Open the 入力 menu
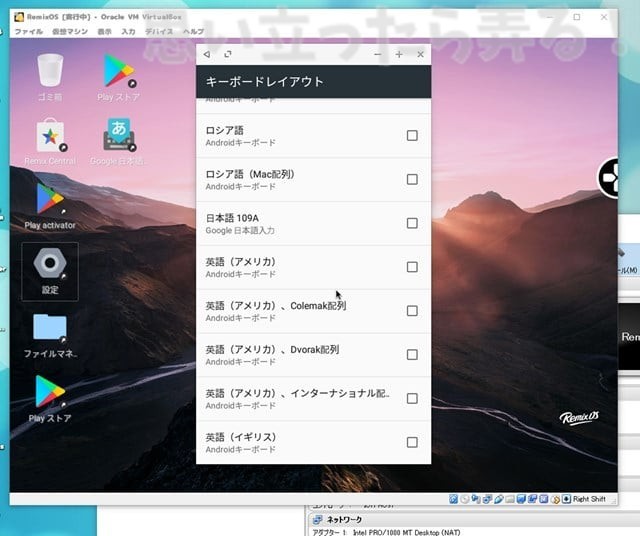 pyautogui.click(x=128, y=31)
